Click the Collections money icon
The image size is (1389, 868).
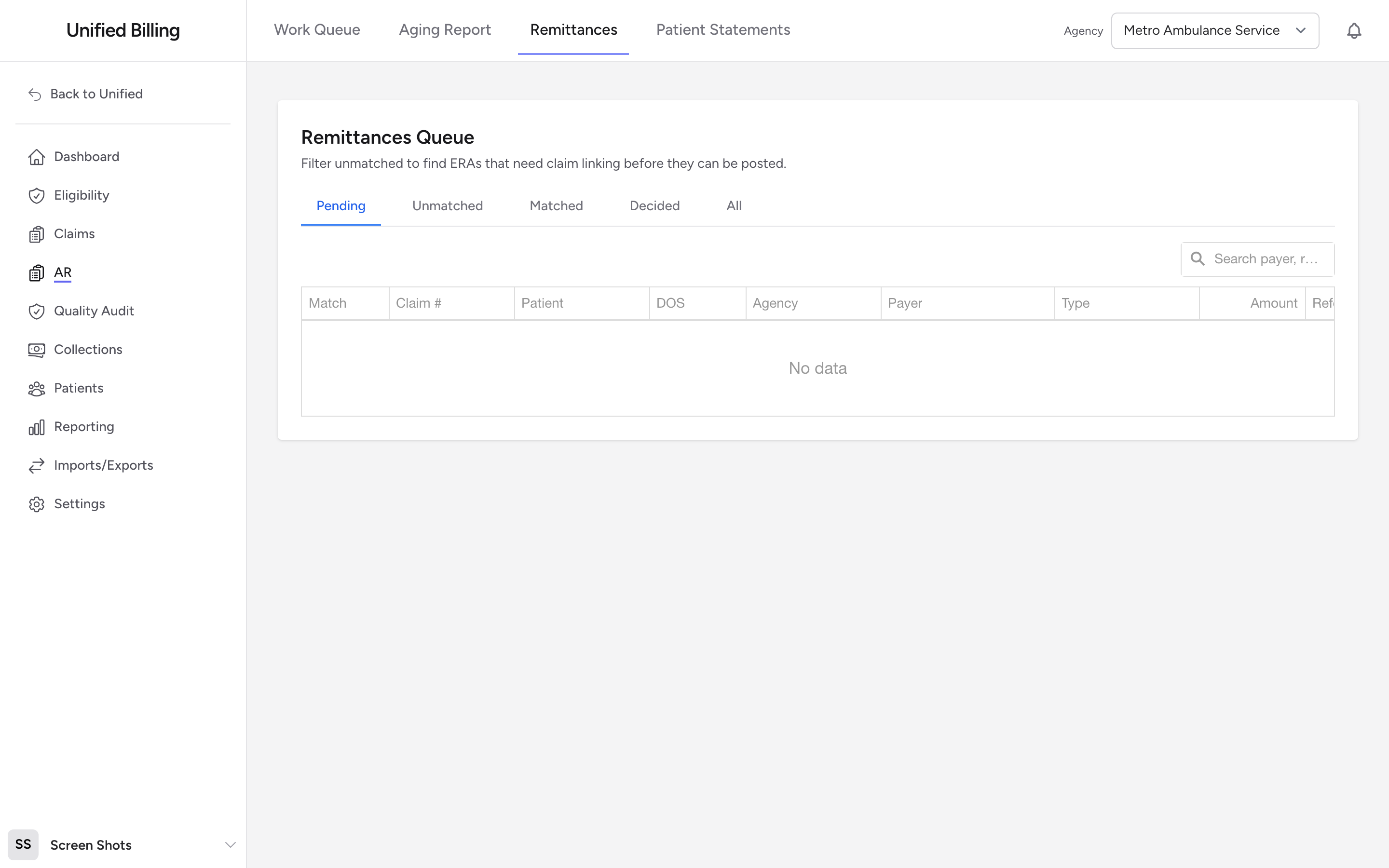point(36,350)
